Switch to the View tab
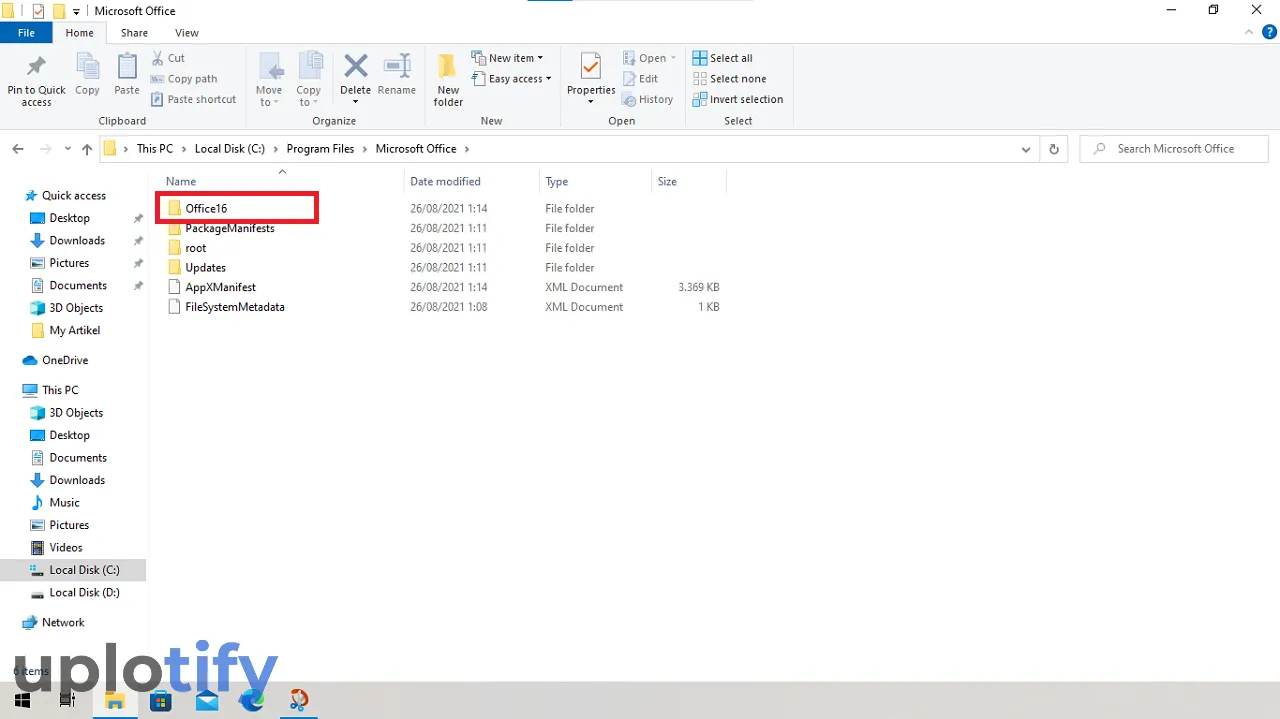Image resolution: width=1280 pixels, height=719 pixels. pos(187,33)
